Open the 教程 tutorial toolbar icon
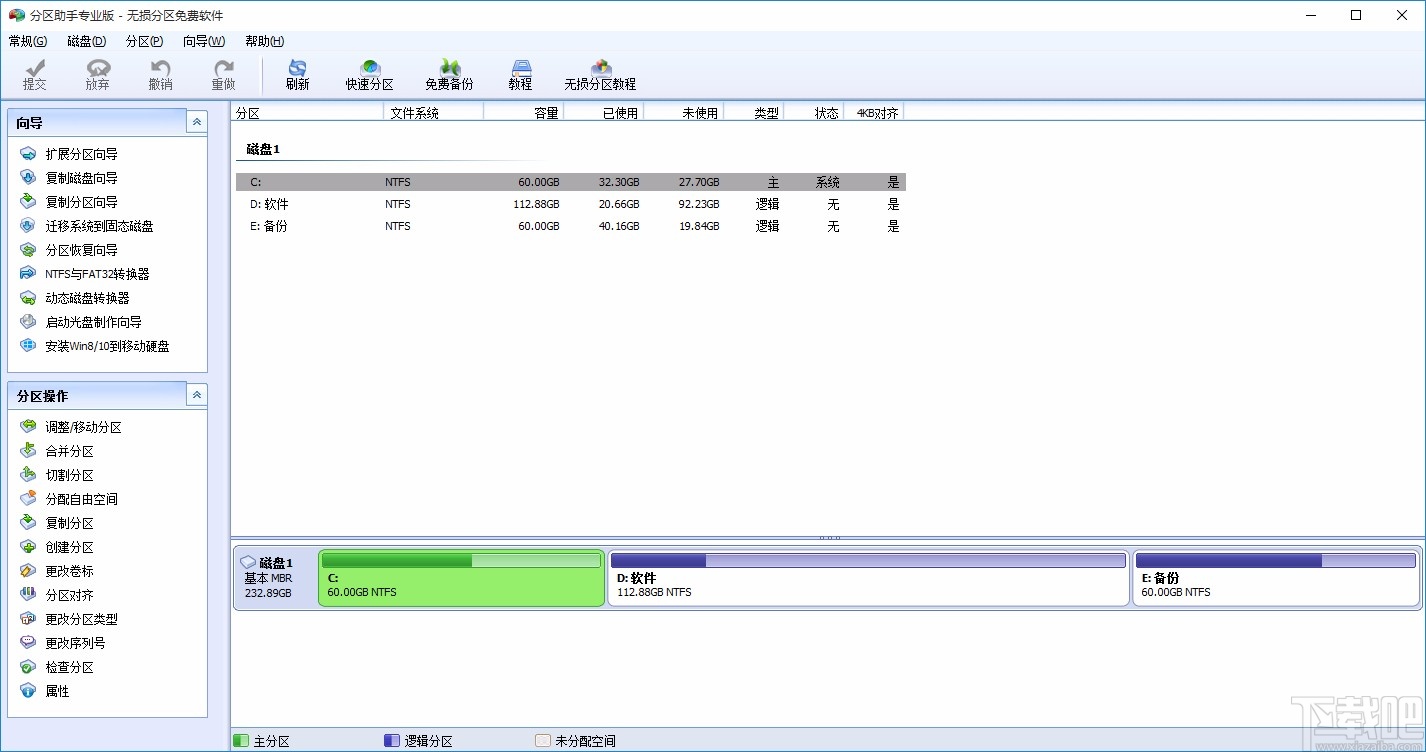The width and height of the screenshot is (1426, 752). click(520, 75)
